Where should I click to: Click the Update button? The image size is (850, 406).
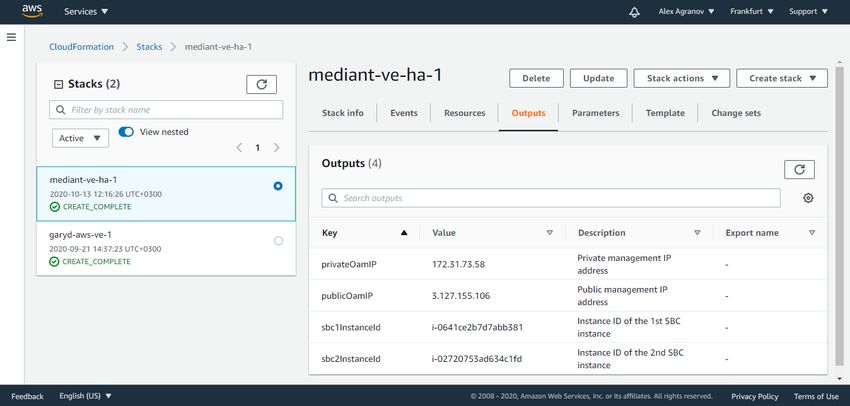(598, 78)
